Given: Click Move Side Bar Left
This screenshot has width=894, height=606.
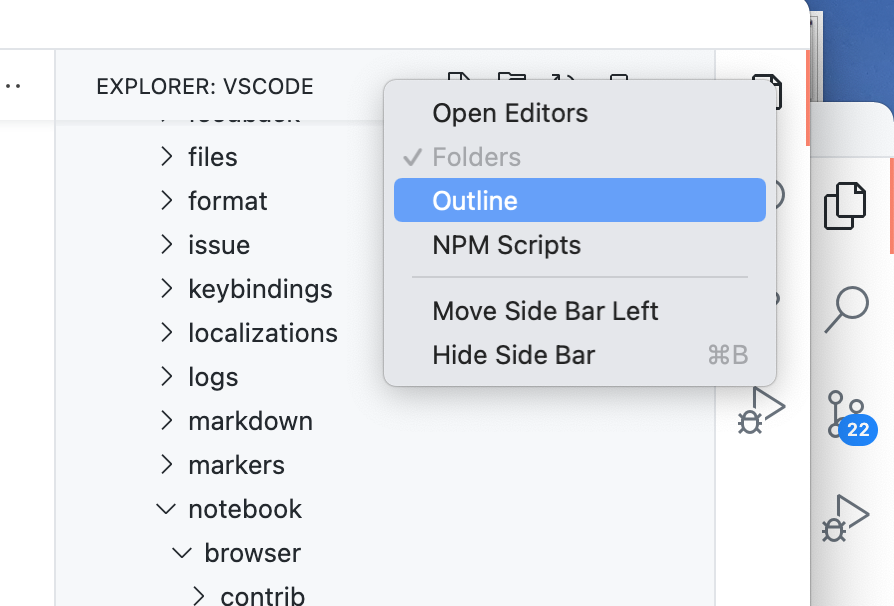Looking at the screenshot, I should 545,311.
